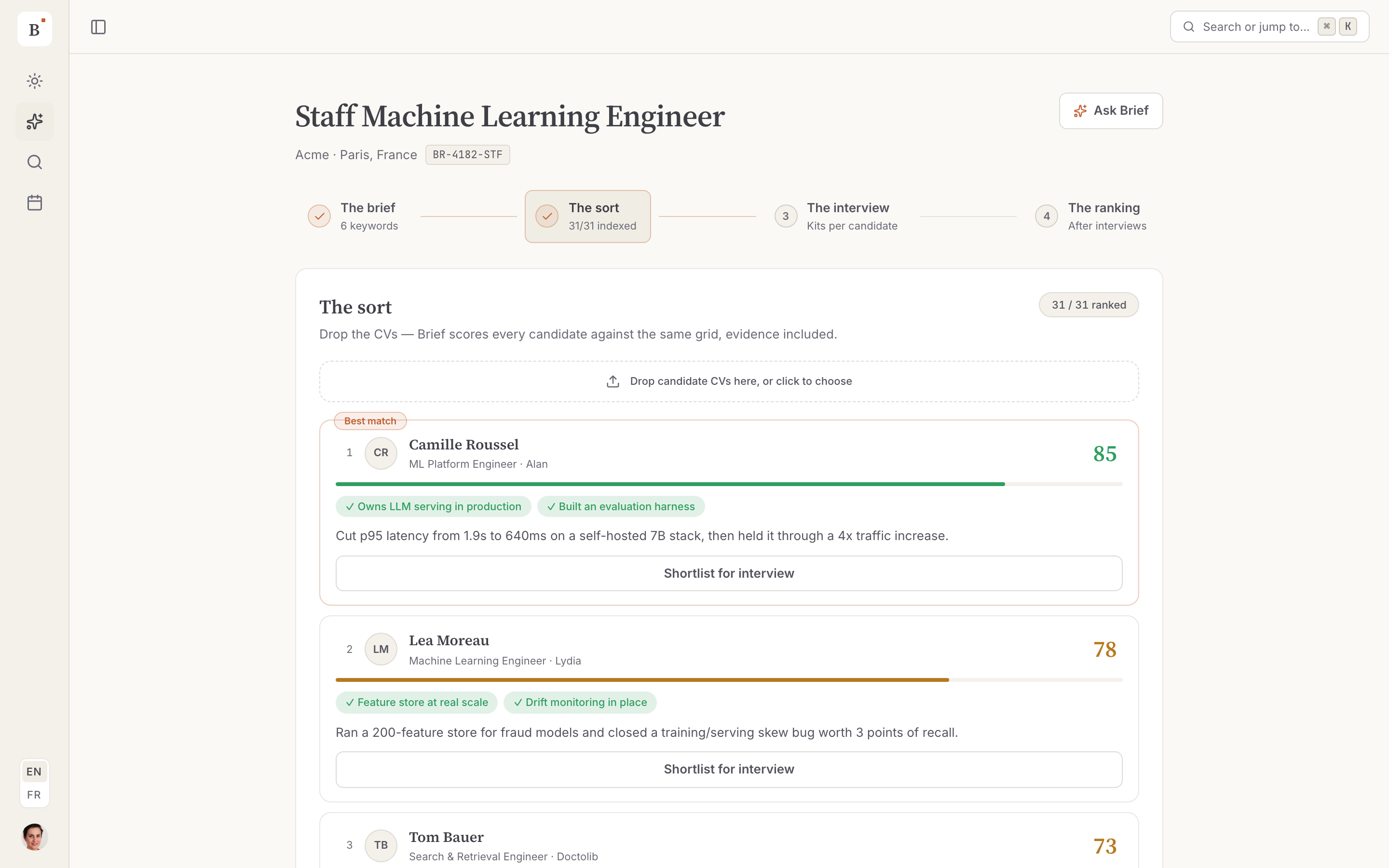The width and height of the screenshot is (1389, 868).
Task: Switch language to FR
Action: [34, 795]
